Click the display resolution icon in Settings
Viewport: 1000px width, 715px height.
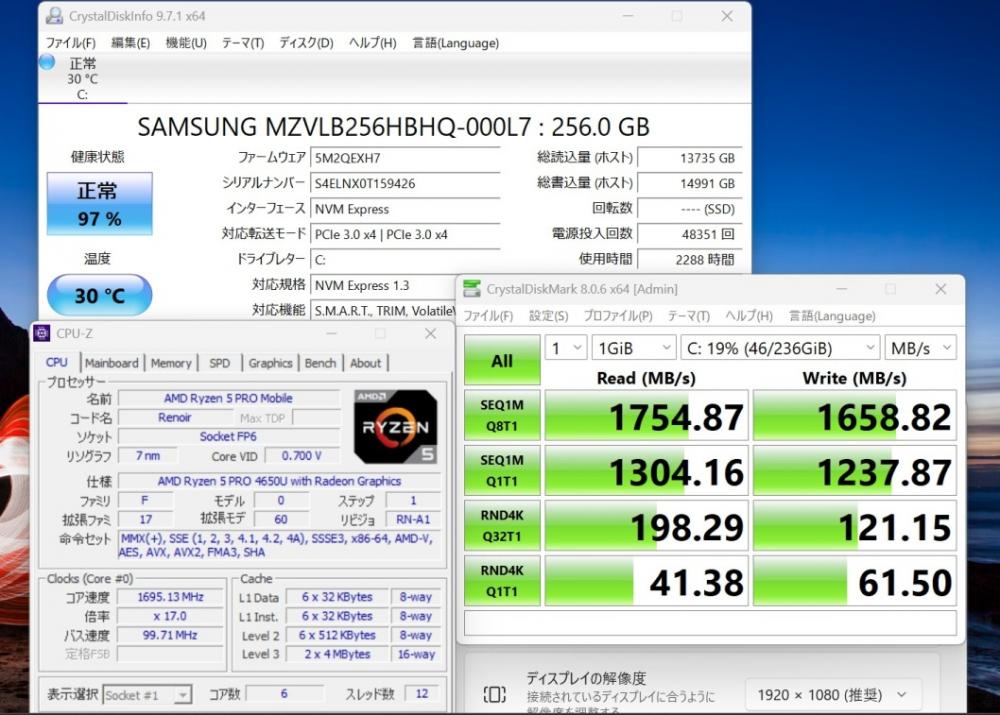pos(495,694)
